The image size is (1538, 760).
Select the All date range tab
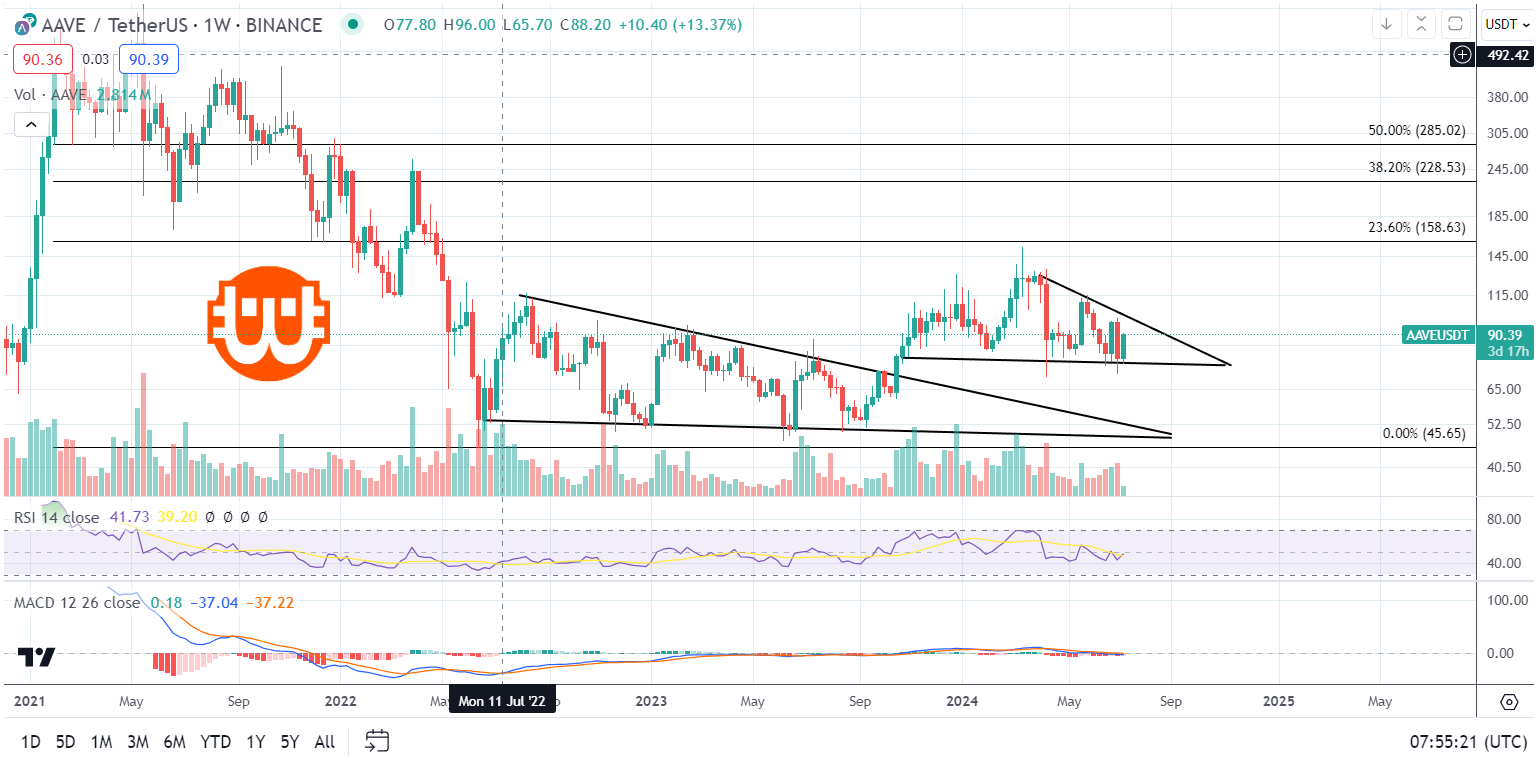coord(325,742)
